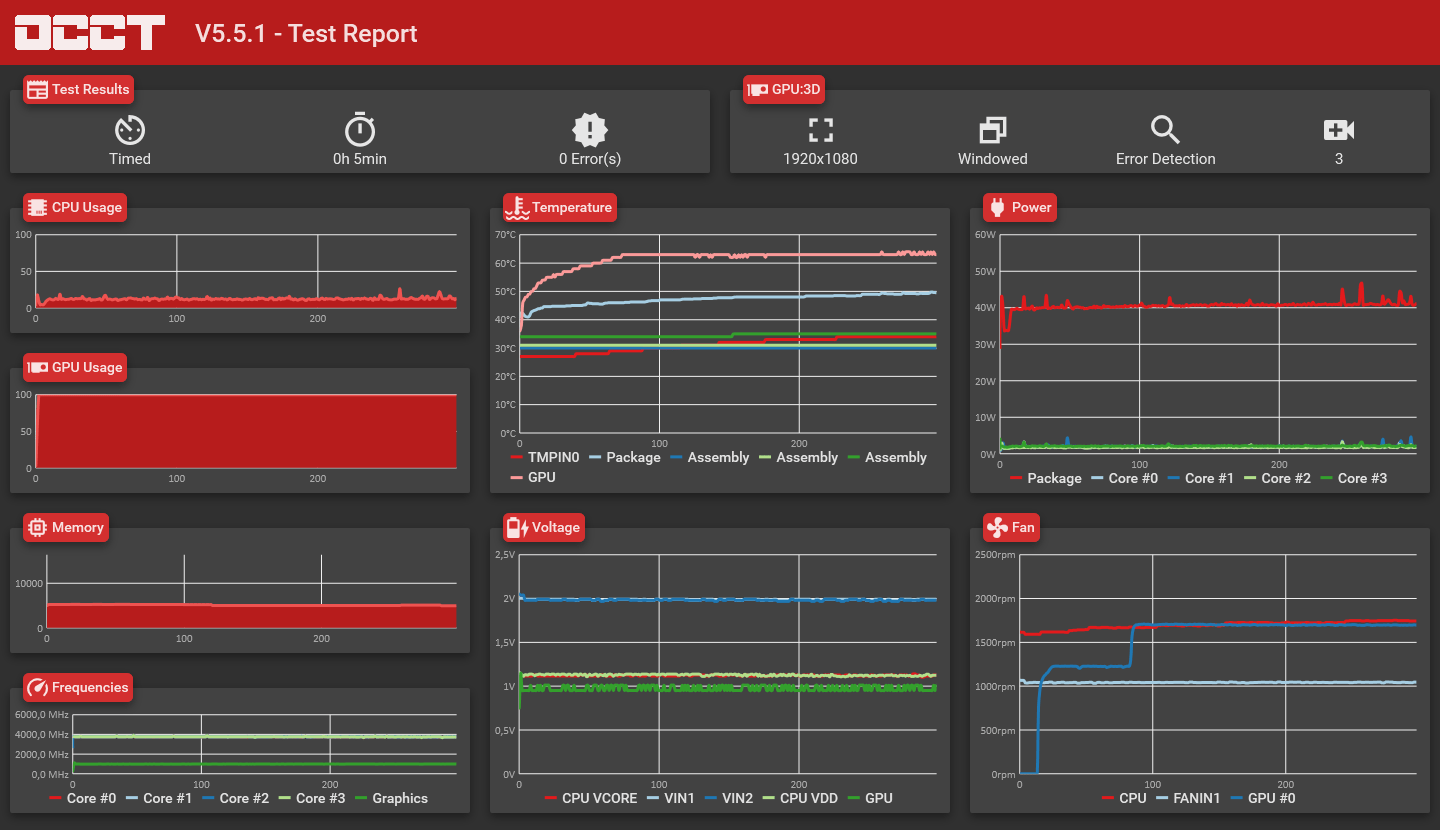This screenshot has height=830, width=1440.
Task: Click the Memory panel label
Action: pos(66,527)
